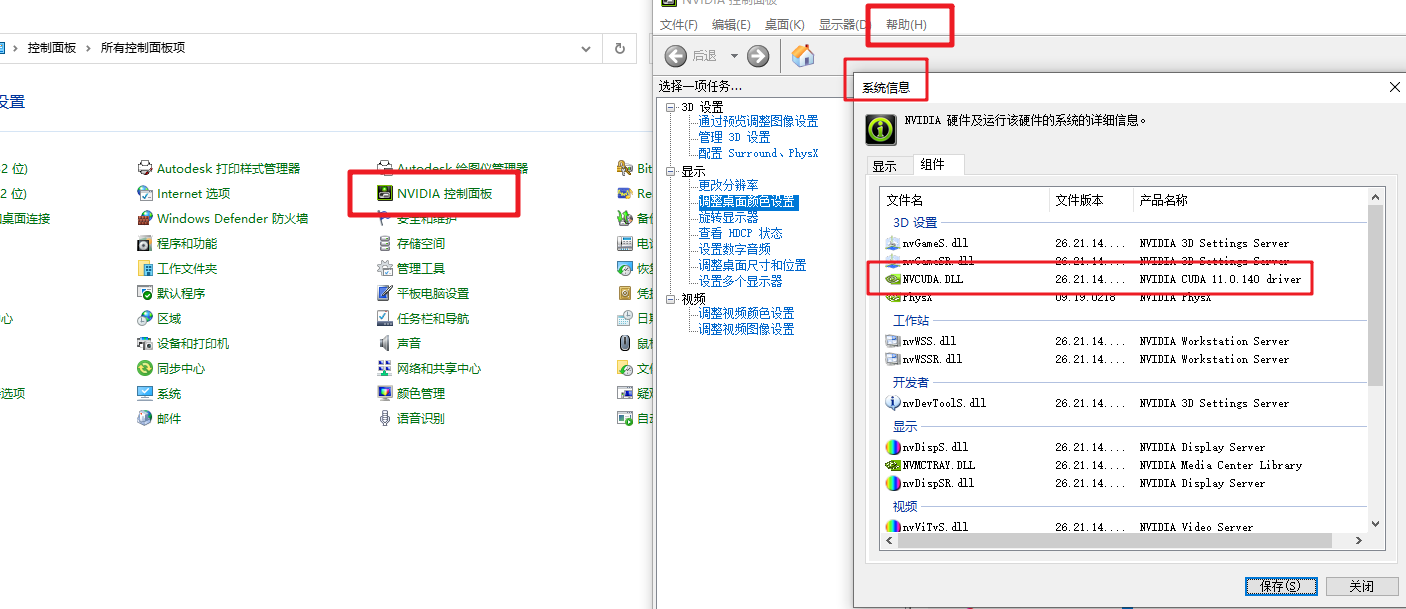Select 调整桌面尺寸和位置 tree item
Viewport: 1406px width, 609px height.
point(752,265)
